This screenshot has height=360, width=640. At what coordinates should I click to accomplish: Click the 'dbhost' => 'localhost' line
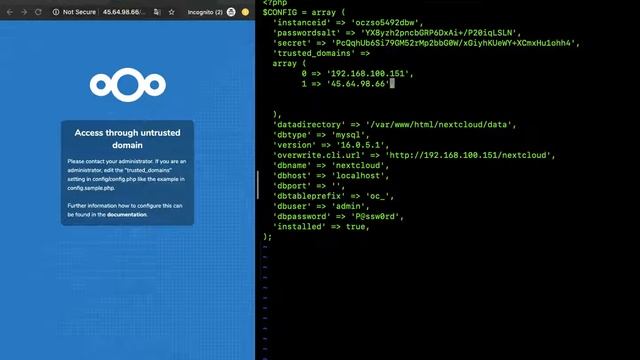331,176
